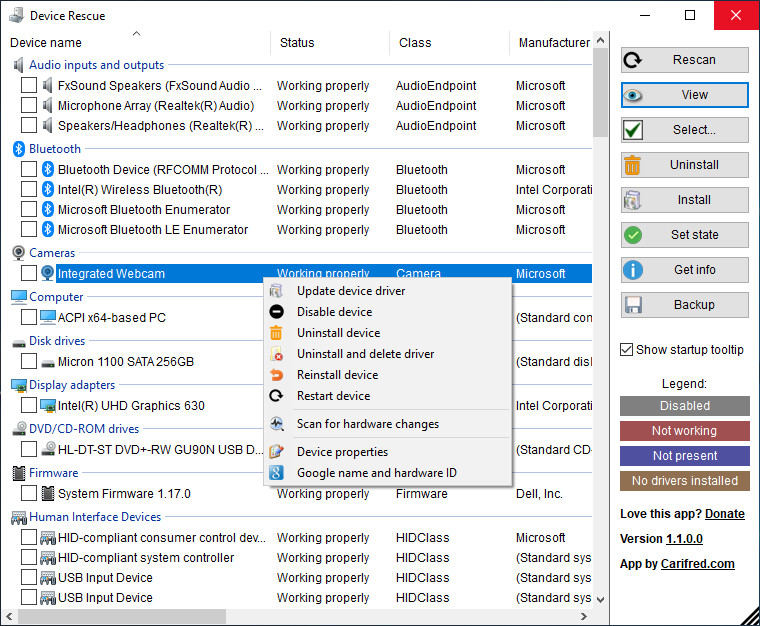760x626 pixels.
Task: Sort list by Device name column header
Action: click(46, 43)
